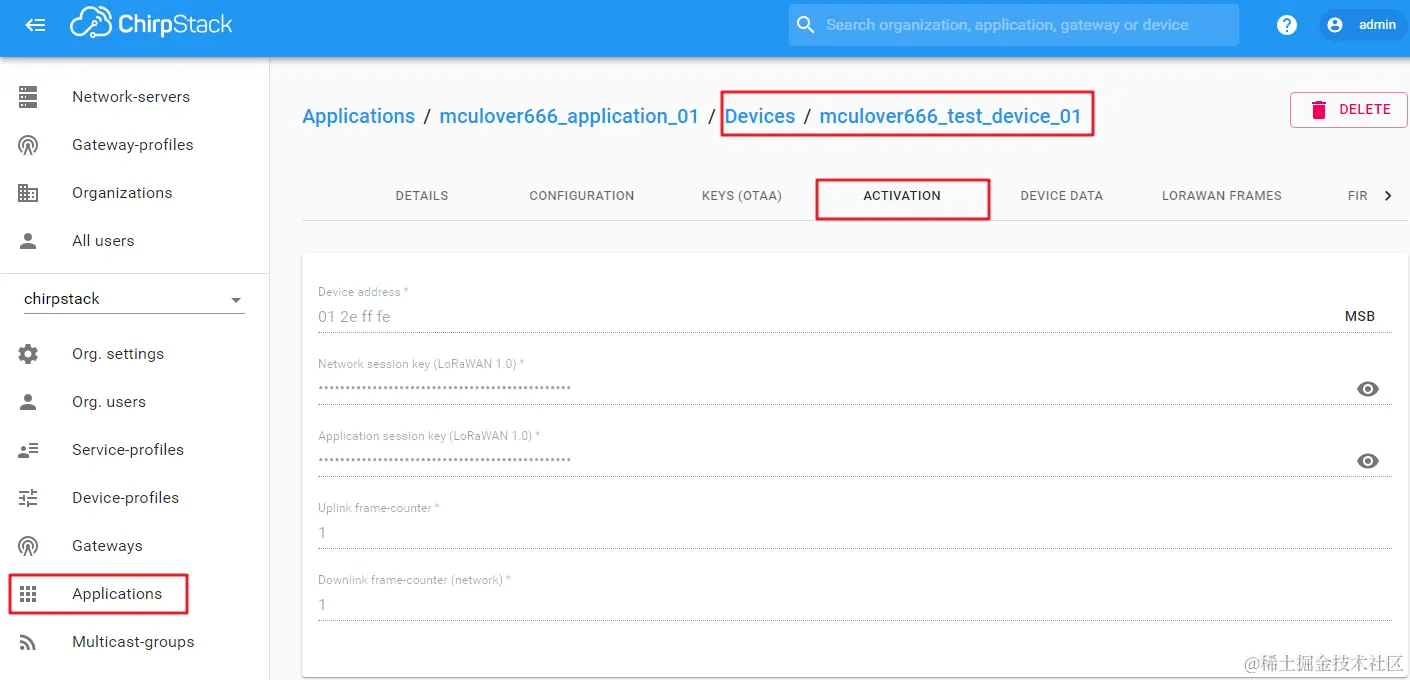
Task: Click the Multicast-groups RSS icon
Action: tap(28, 642)
